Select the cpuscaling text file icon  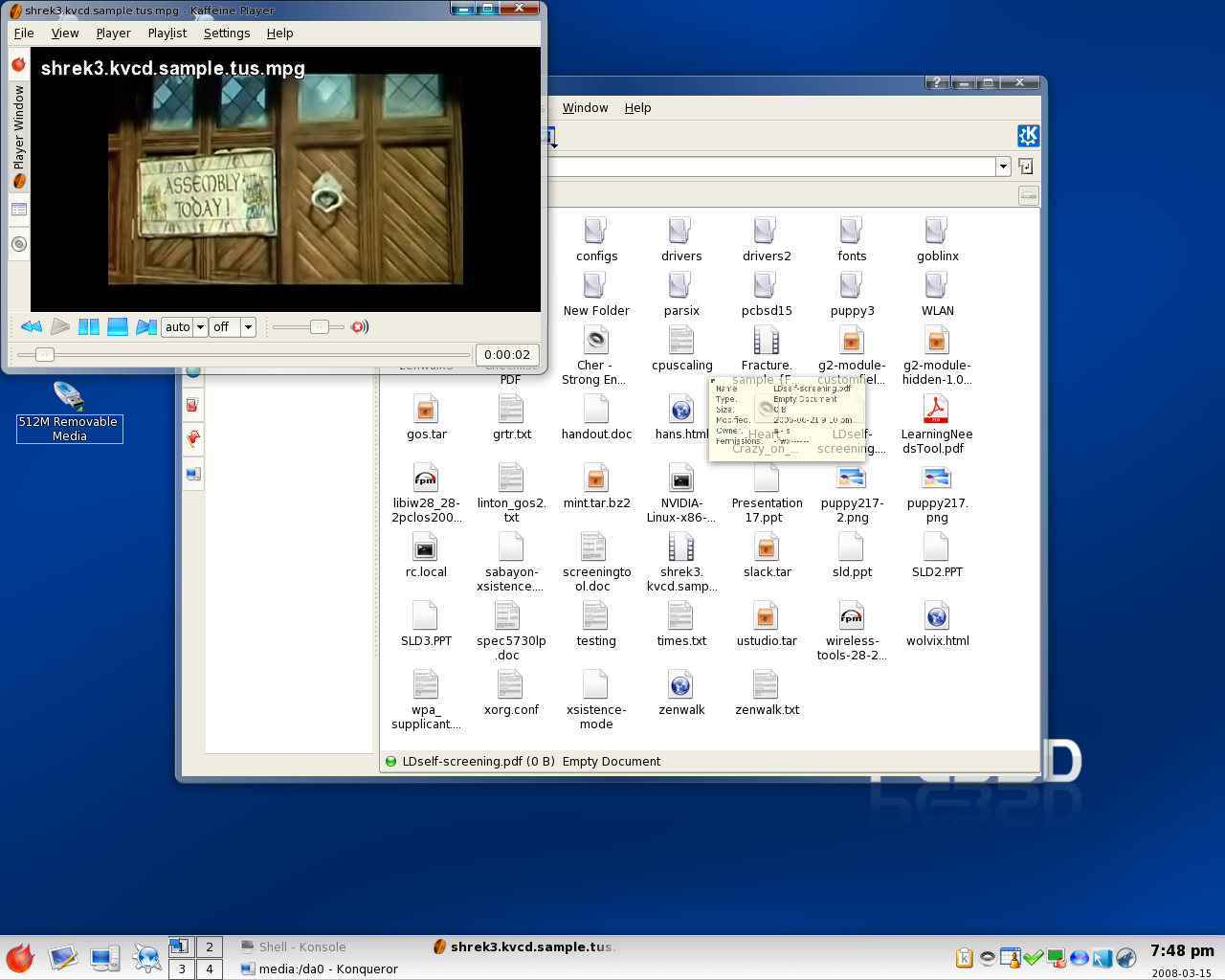click(x=680, y=340)
